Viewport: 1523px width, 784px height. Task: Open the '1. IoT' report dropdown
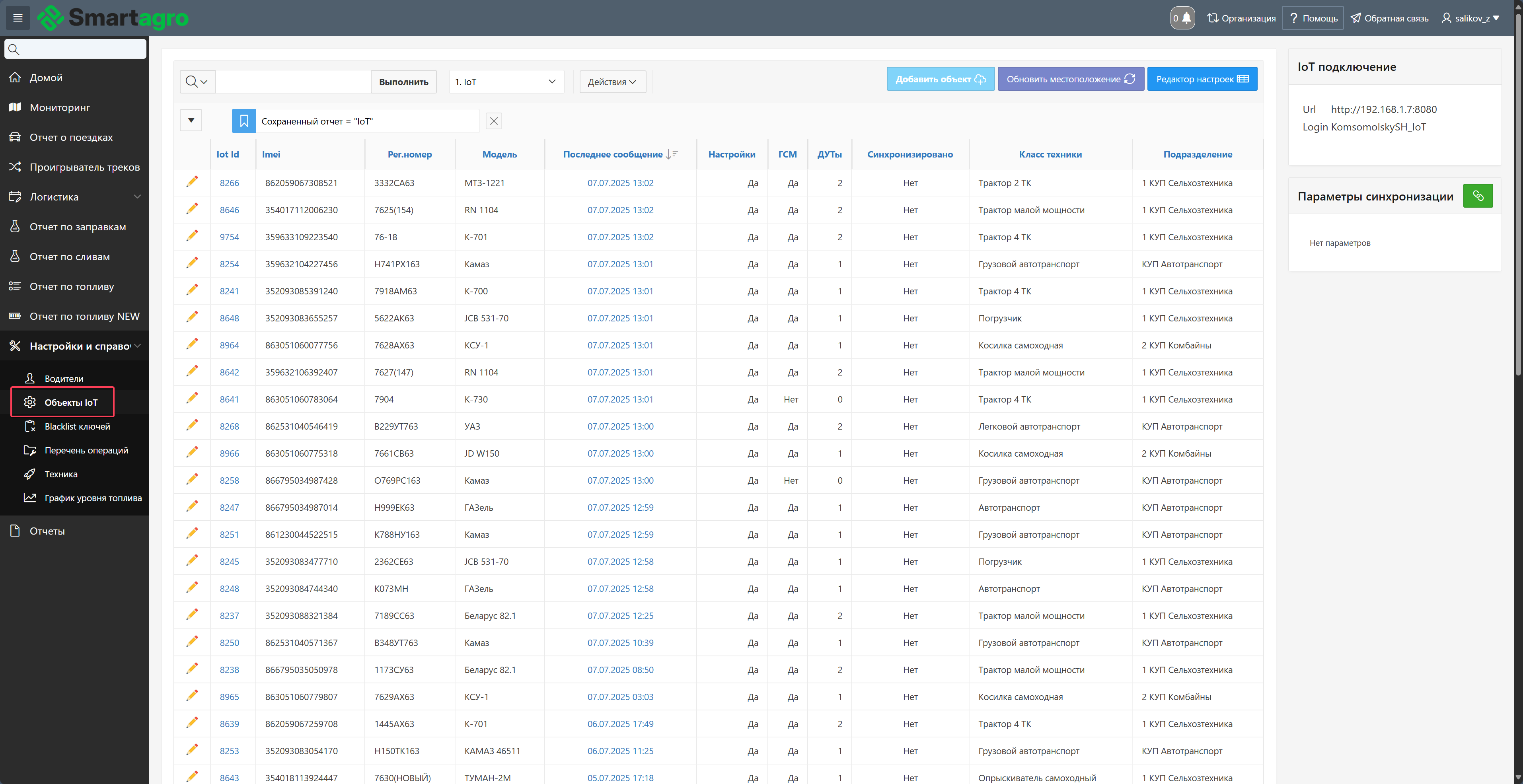pyautogui.click(x=506, y=82)
